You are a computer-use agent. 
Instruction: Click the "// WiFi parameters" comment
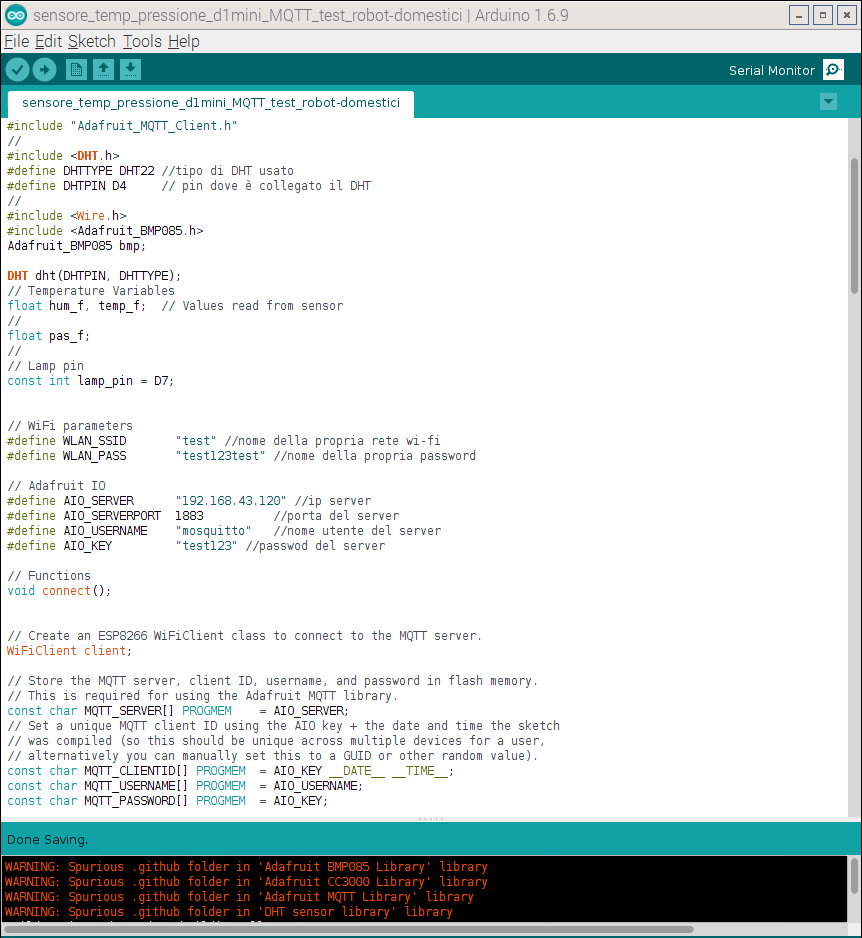click(70, 425)
